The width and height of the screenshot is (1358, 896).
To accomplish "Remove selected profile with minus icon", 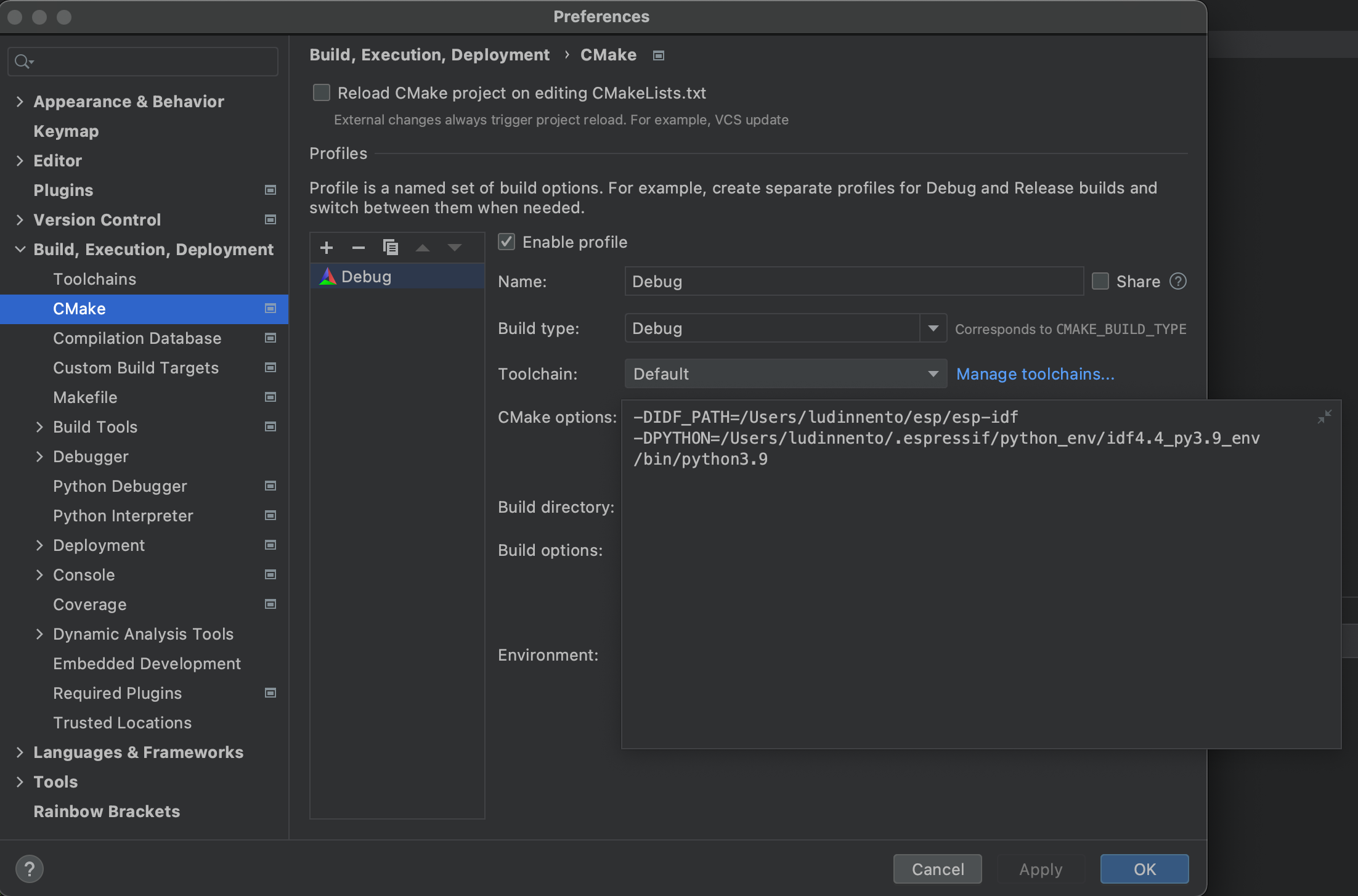I will pyautogui.click(x=358, y=248).
